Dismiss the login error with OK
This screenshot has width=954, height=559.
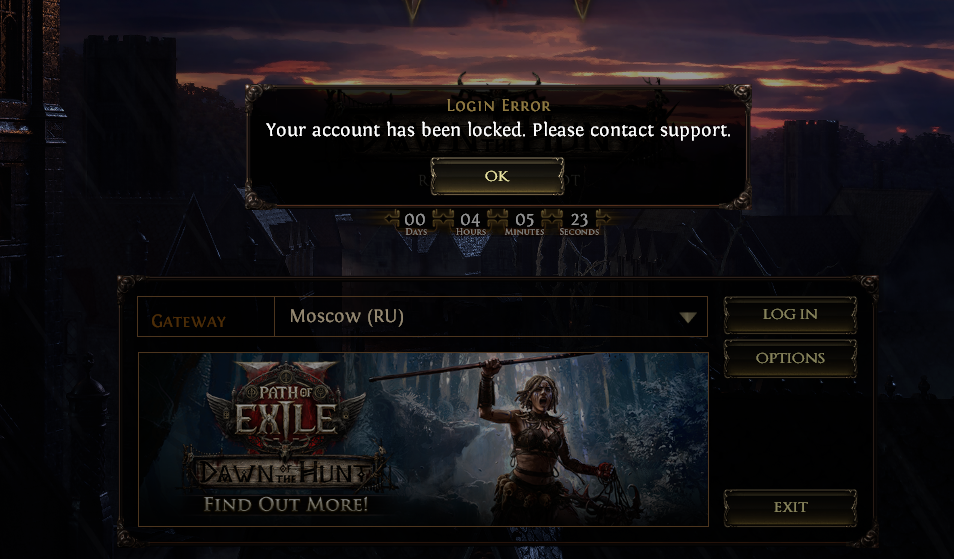tap(497, 176)
